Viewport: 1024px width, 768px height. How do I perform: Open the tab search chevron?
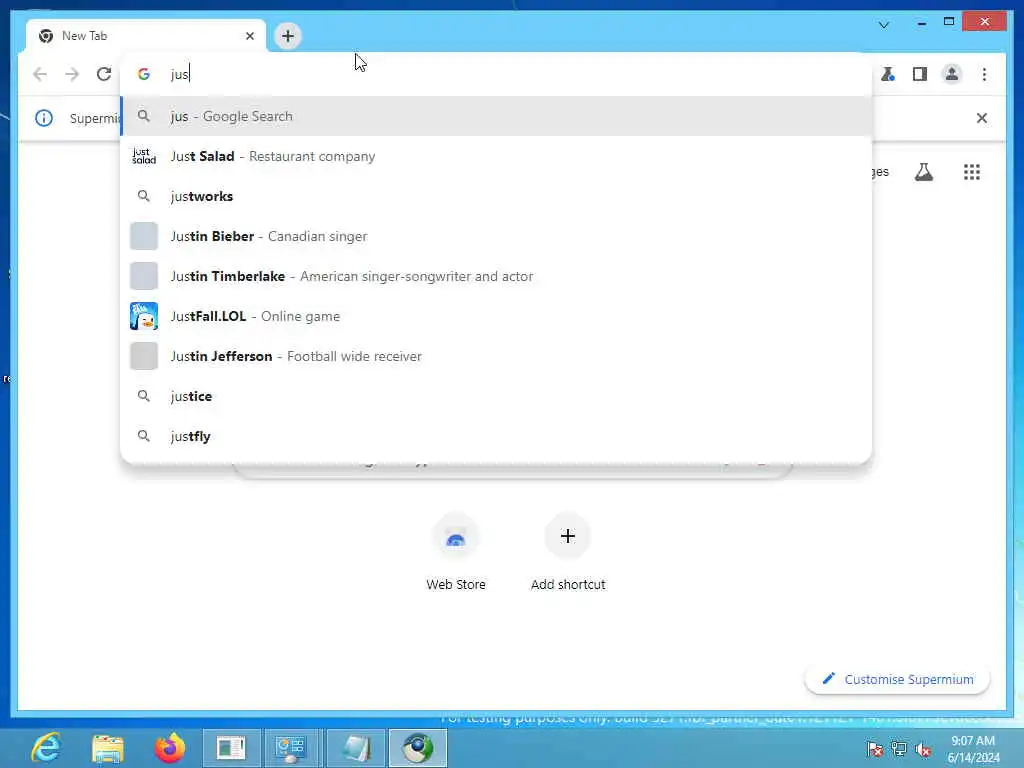click(884, 25)
